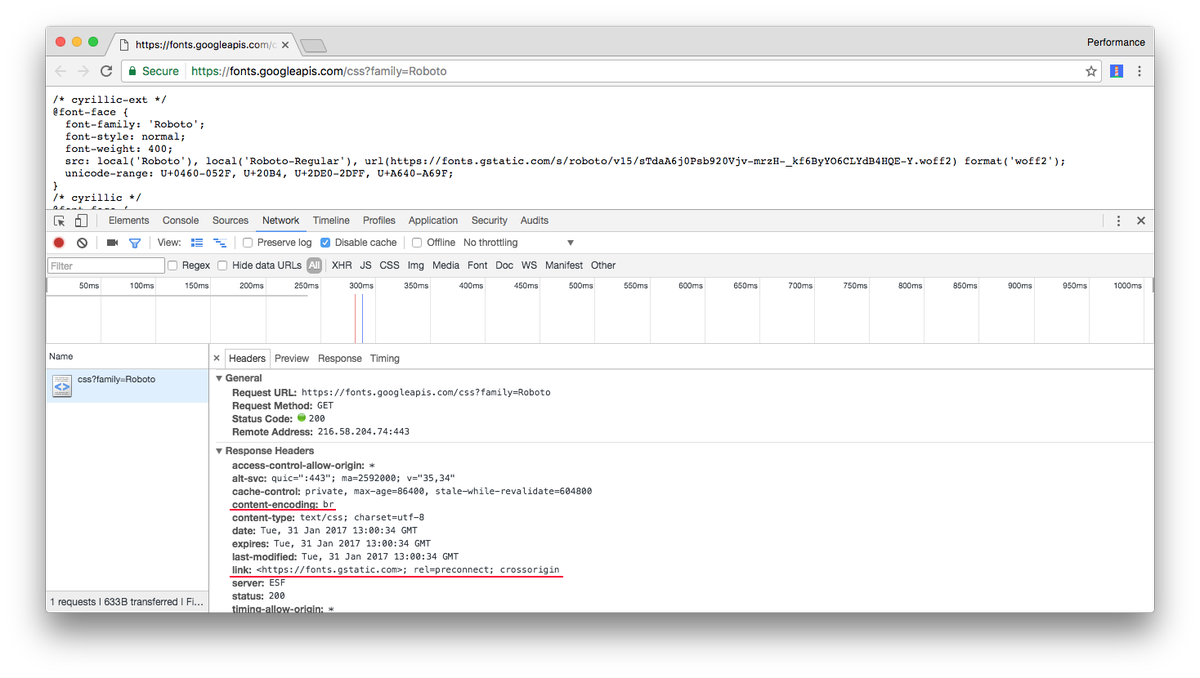
Task: Clear the network log
Action: [x=82, y=243]
